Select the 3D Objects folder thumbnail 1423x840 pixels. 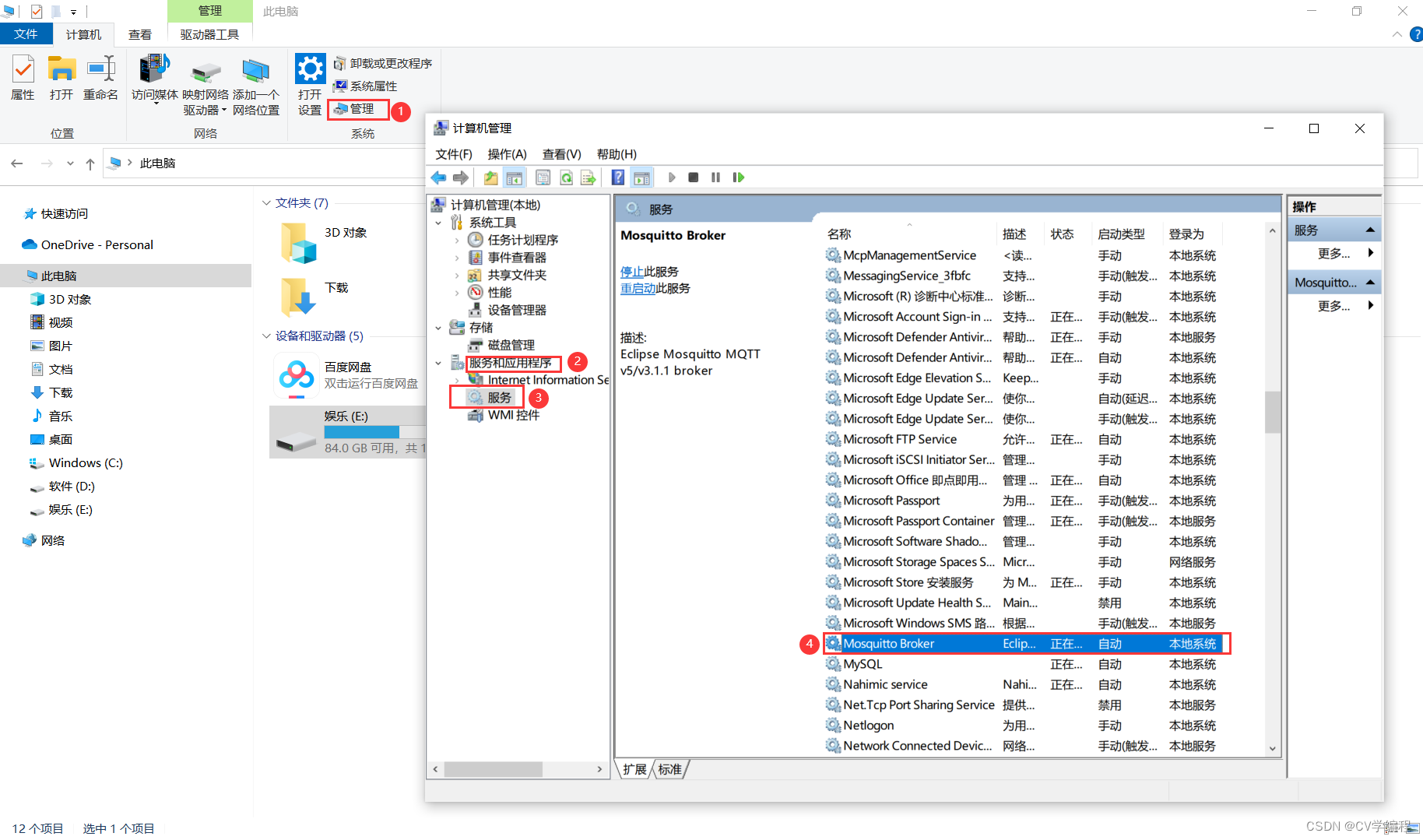(x=298, y=242)
